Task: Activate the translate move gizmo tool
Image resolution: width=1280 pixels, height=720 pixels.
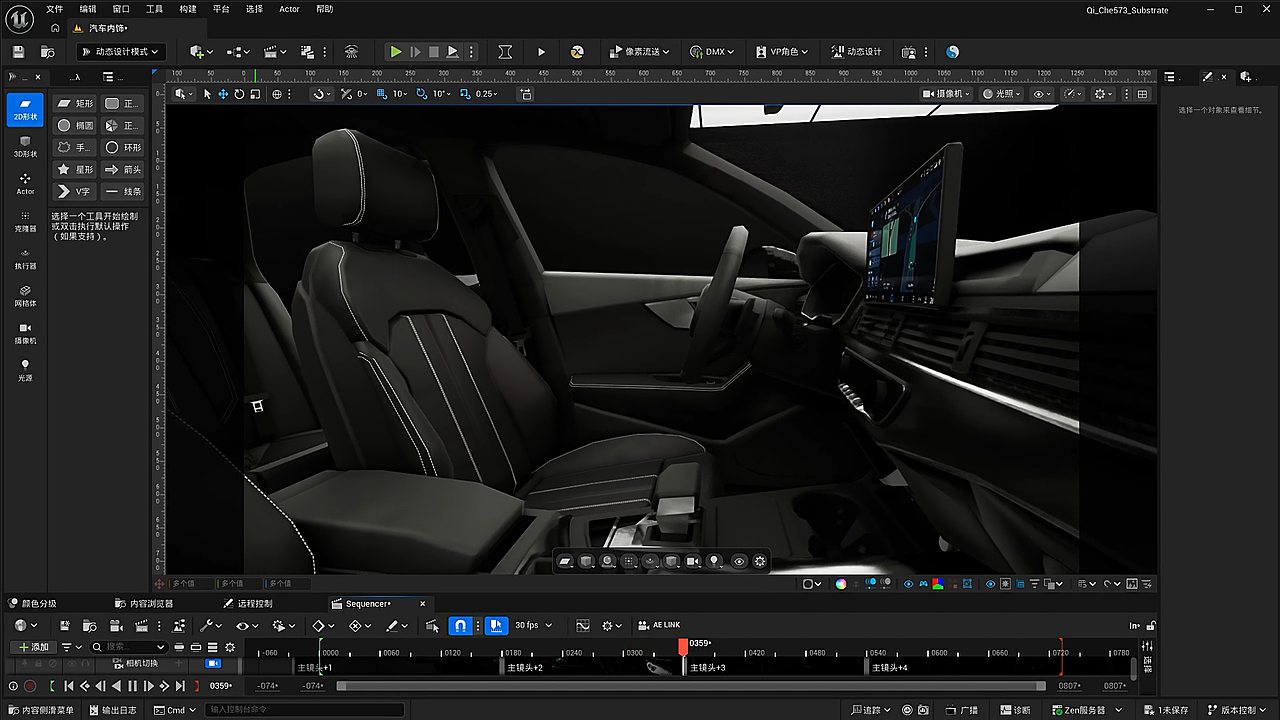Action: point(223,94)
